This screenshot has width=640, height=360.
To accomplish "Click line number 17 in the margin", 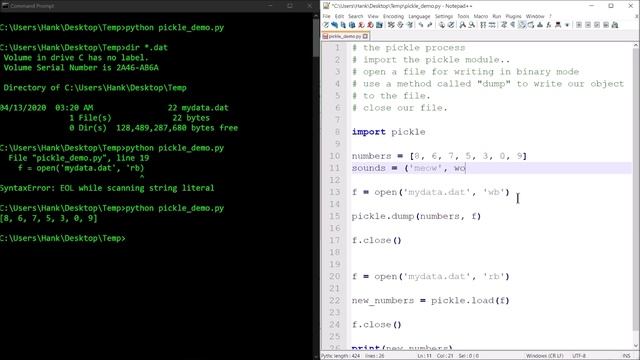I will coord(335,240).
